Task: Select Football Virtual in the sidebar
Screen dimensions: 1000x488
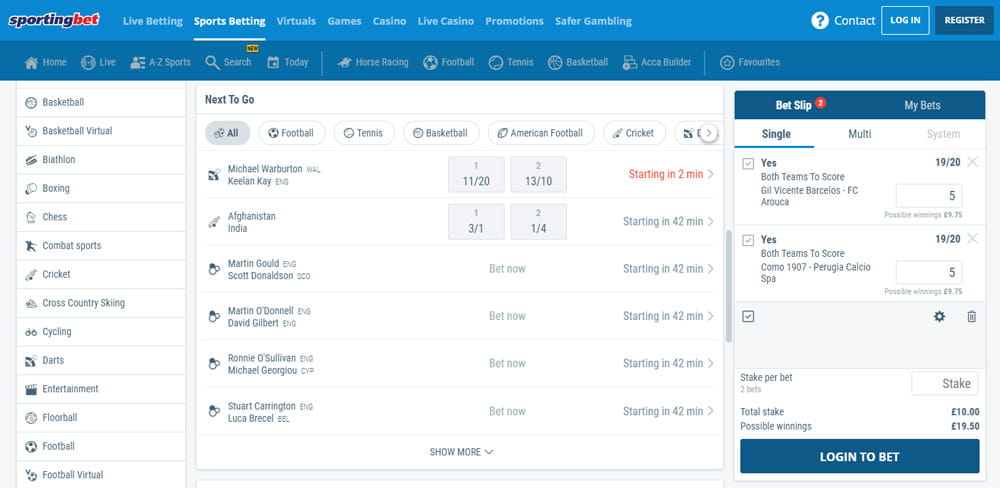Action: tap(101, 475)
